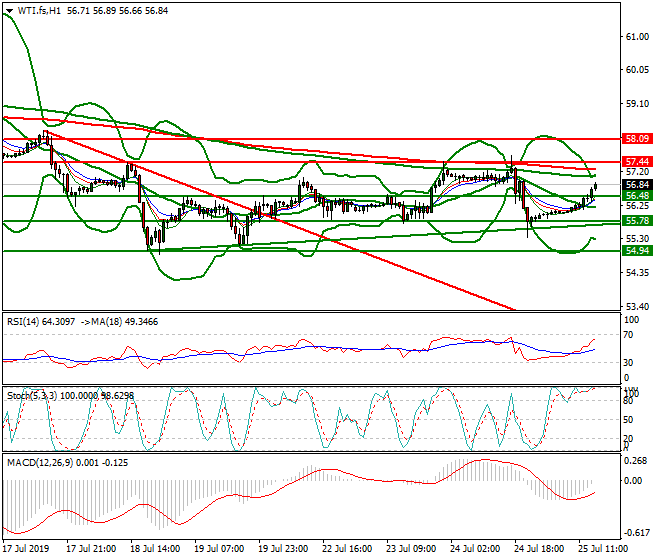Screen dimensions: 660x560
Task: Click the 56.25 price scale value
Action: click(x=637, y=206)
